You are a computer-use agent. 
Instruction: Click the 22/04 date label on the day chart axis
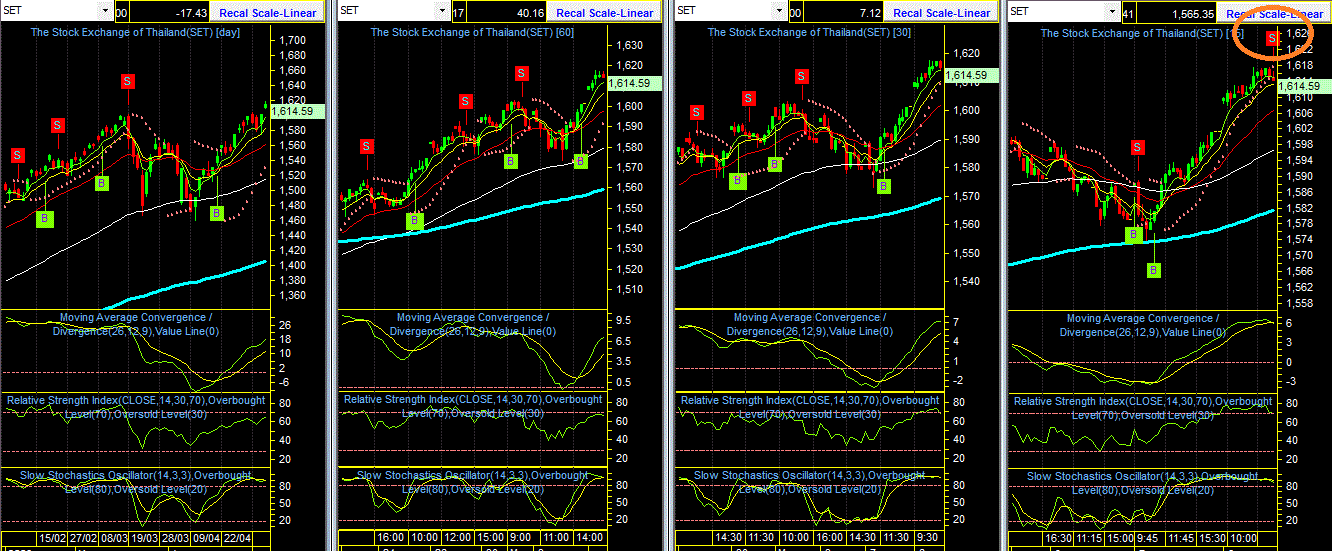(x=237, y=538)
